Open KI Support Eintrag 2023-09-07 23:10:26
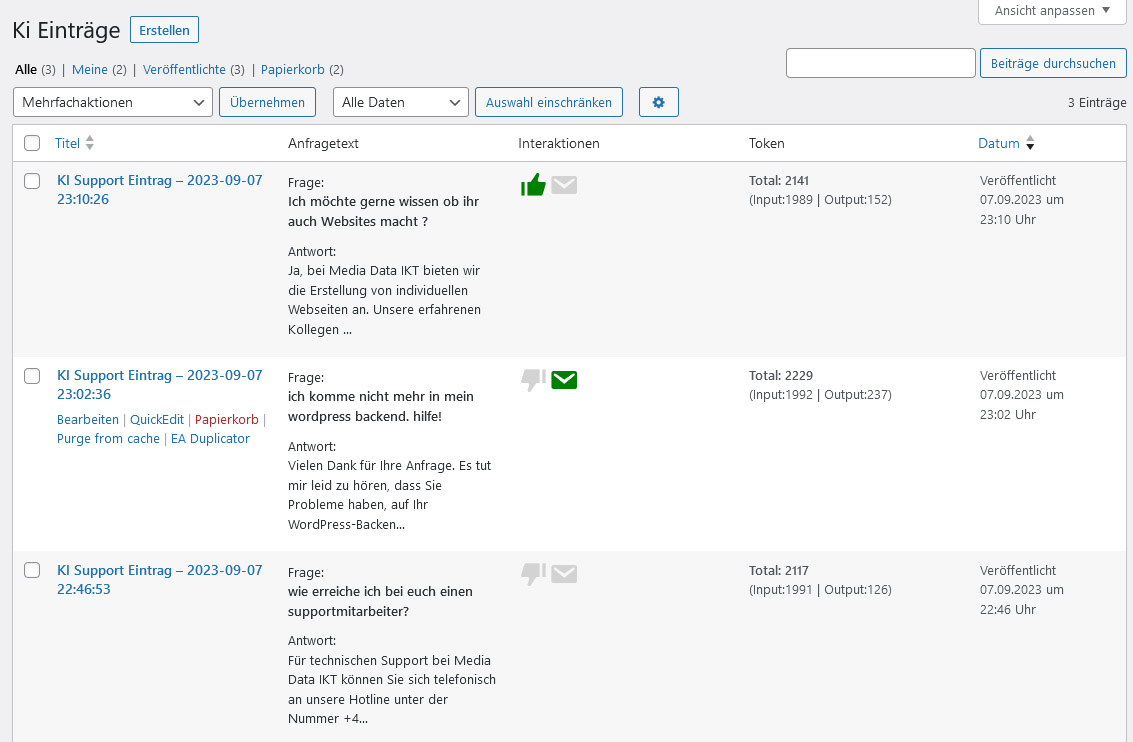The width and height of the screenshot is (1133, 742). coord(160,190)
